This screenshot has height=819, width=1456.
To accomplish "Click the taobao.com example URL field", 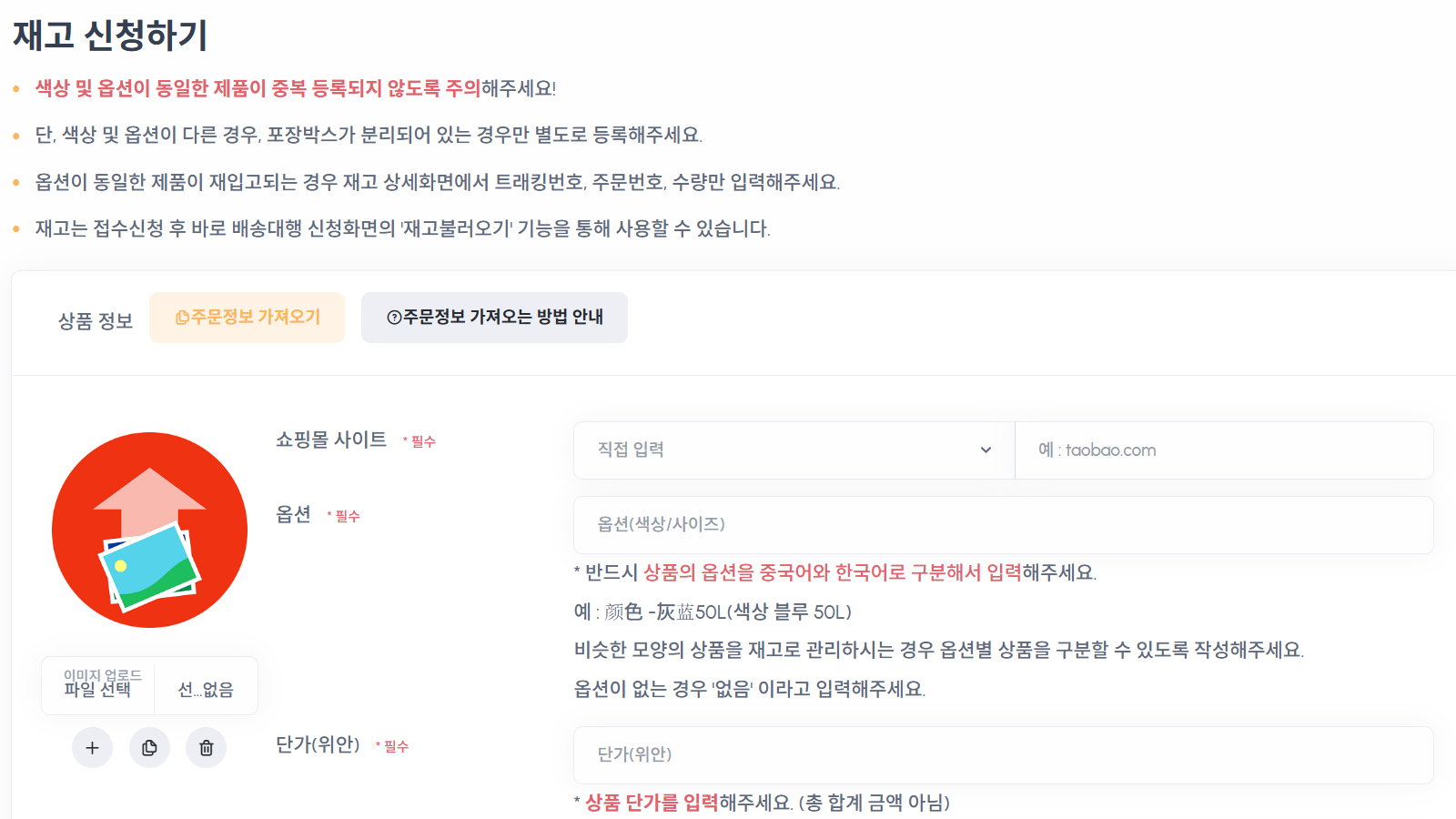I will (x=1223, y=450).
